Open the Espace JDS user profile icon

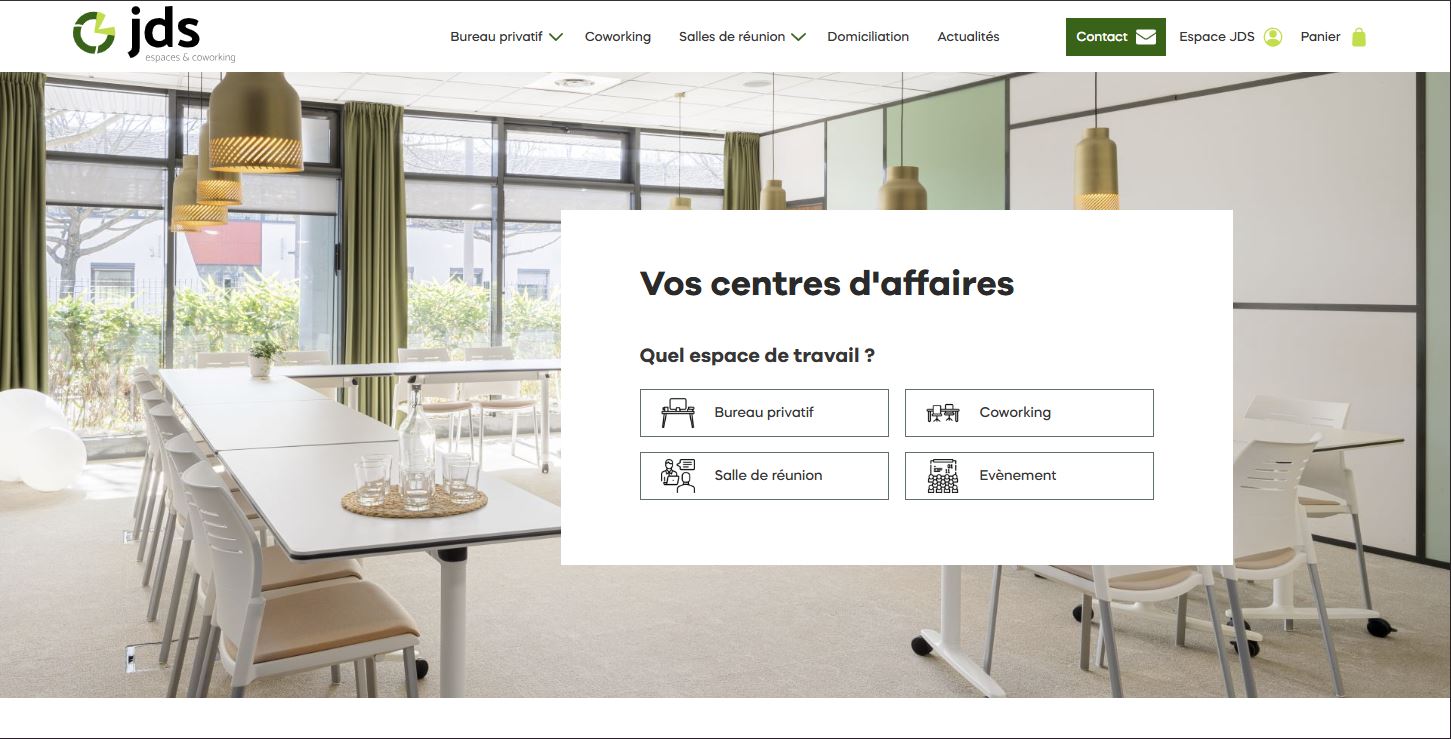[1273, 37]
